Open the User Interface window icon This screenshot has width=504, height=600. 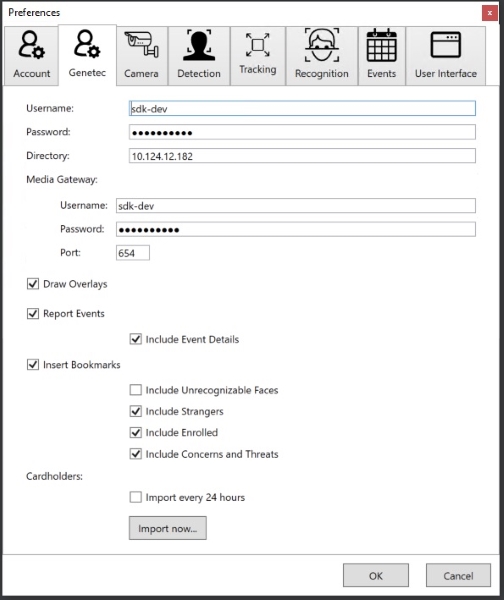coord(445,45)
